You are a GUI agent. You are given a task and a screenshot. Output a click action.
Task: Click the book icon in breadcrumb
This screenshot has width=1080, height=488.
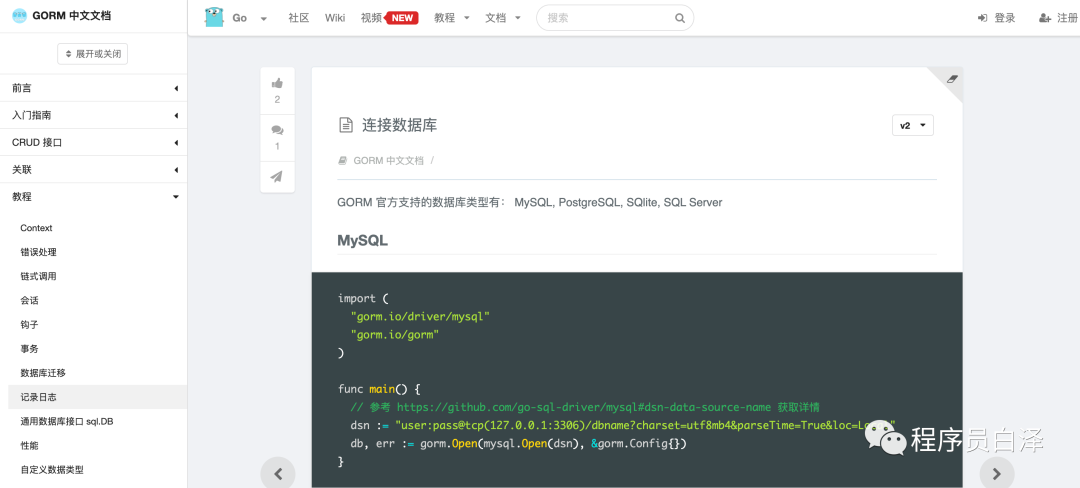342,160
